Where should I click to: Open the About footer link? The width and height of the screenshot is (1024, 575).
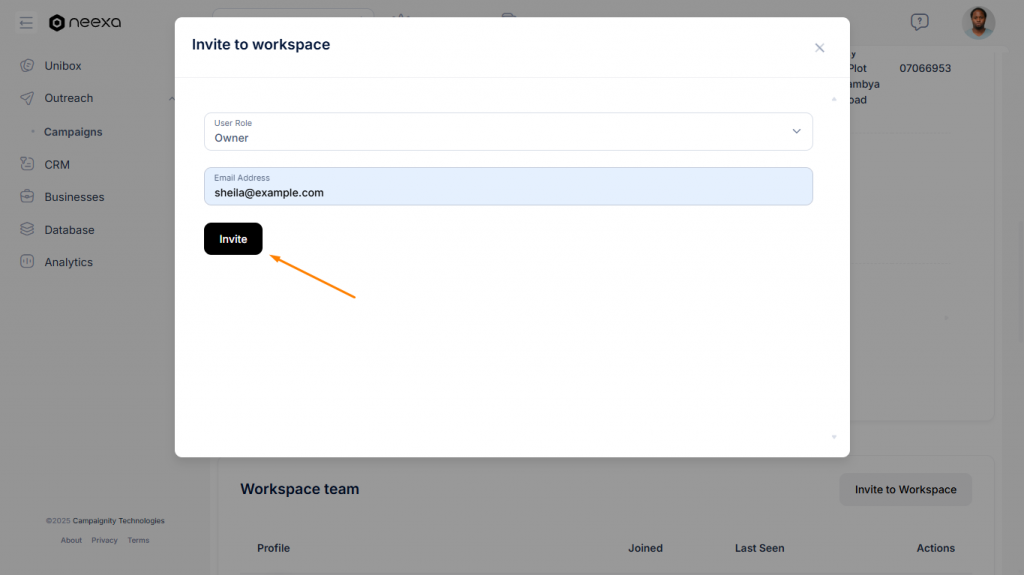click(x=71, y=540)
